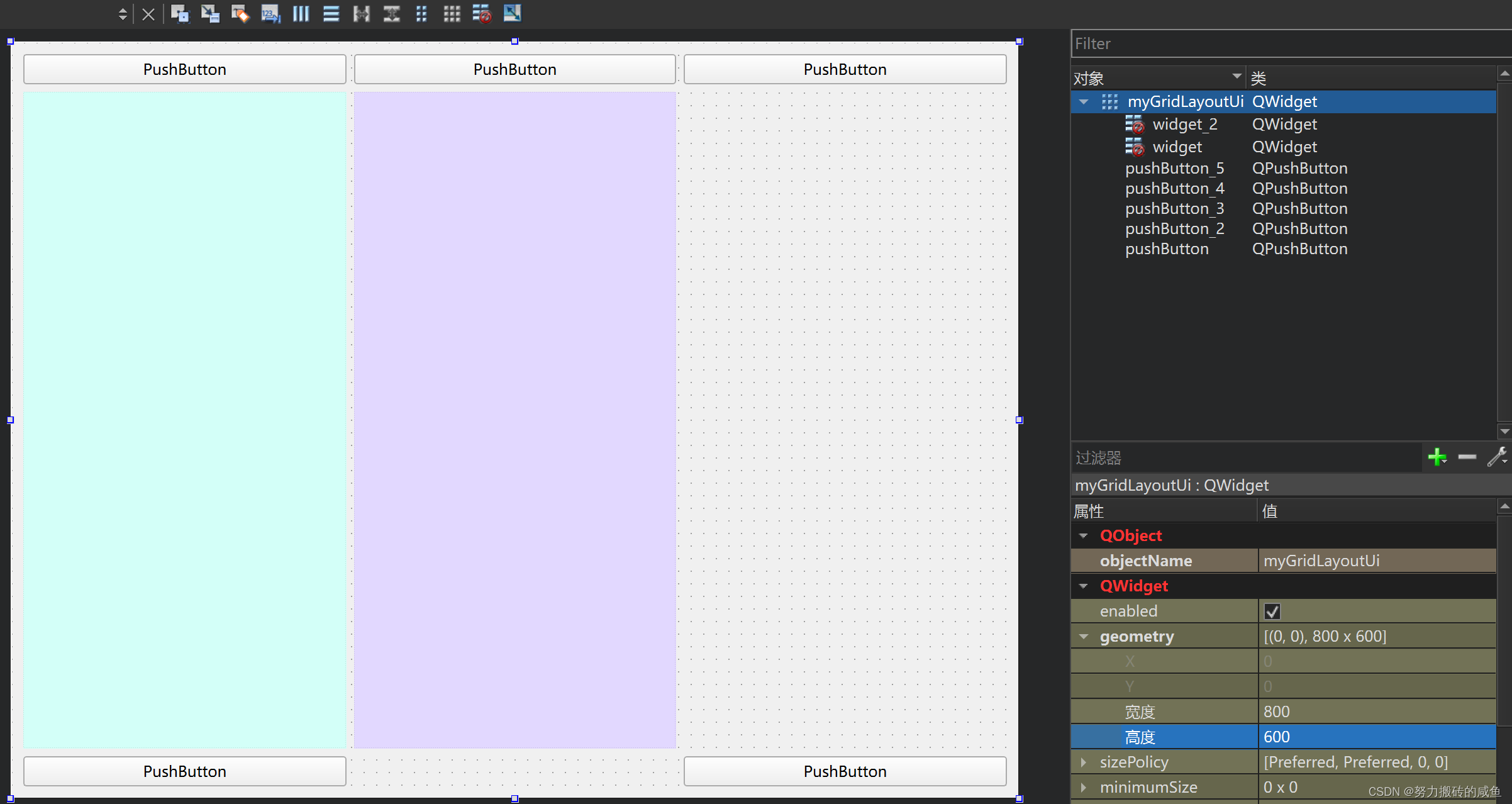
Task: Click Lay Out in a Grid icon
Action: (452, 14)
